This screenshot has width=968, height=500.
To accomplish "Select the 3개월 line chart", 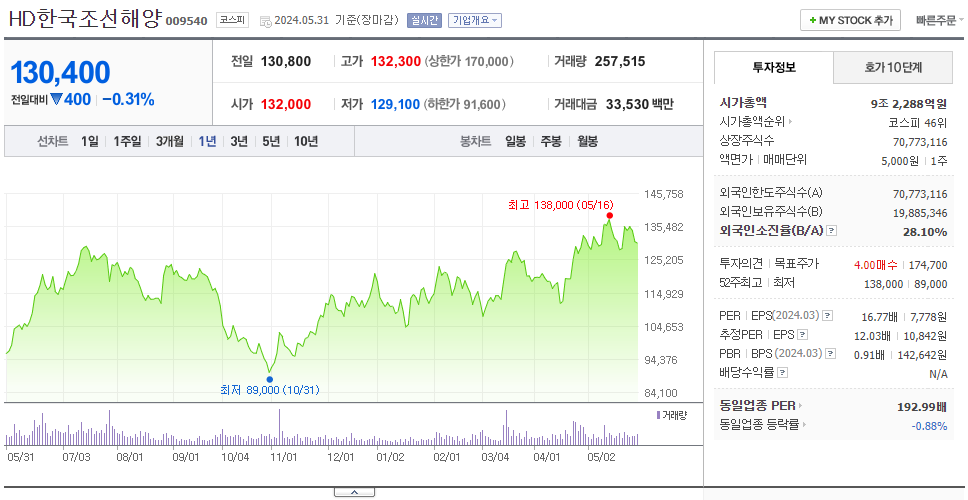I will [x=170, y=141].
